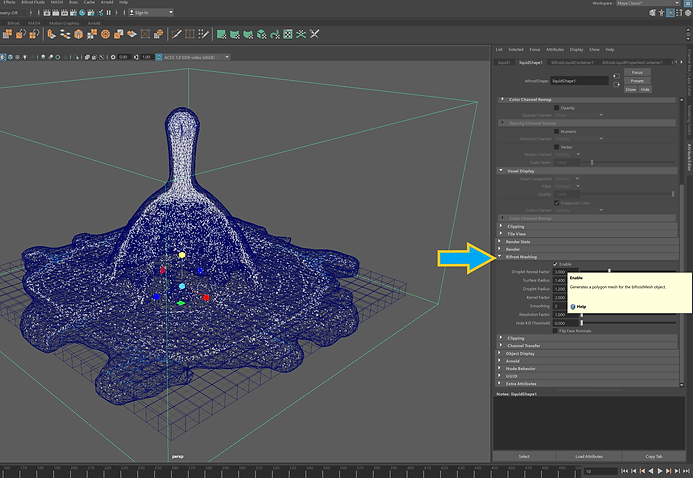Click the green curved arrow shelf icon
Image resolution: width=693 pixels, height=478 pixels.
coord(274,34)
